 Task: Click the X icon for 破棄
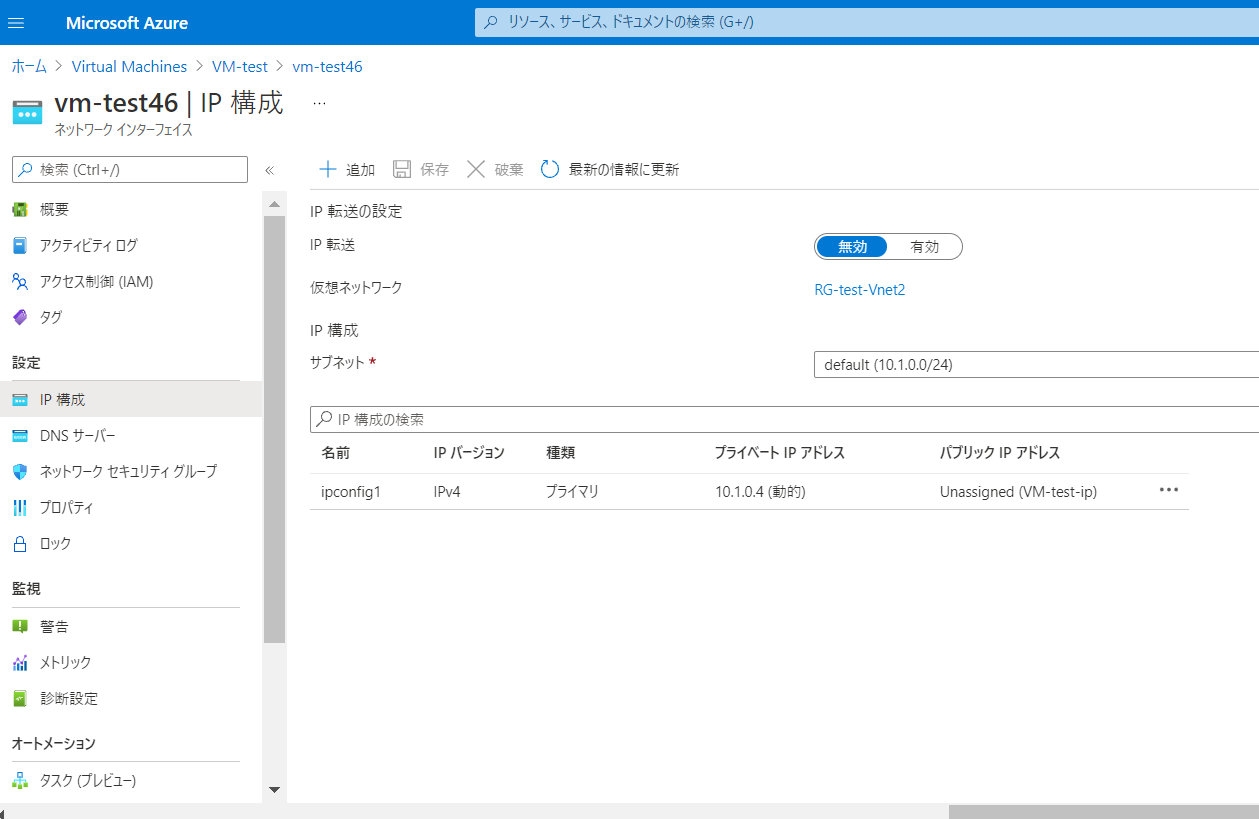pos(476,169)
